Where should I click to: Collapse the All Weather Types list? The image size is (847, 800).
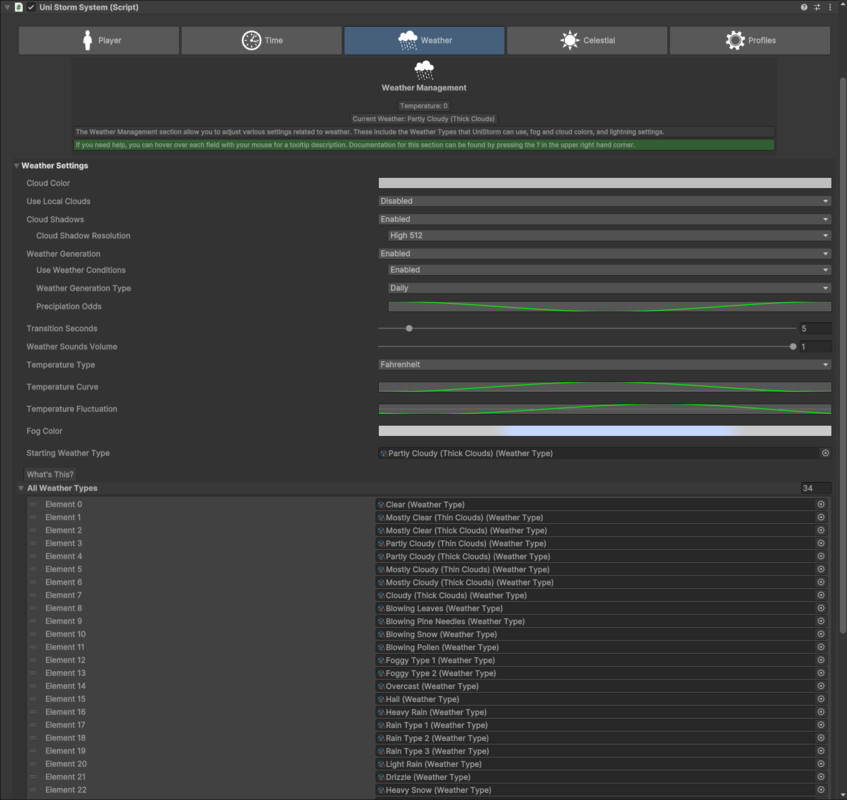(21, 488)
